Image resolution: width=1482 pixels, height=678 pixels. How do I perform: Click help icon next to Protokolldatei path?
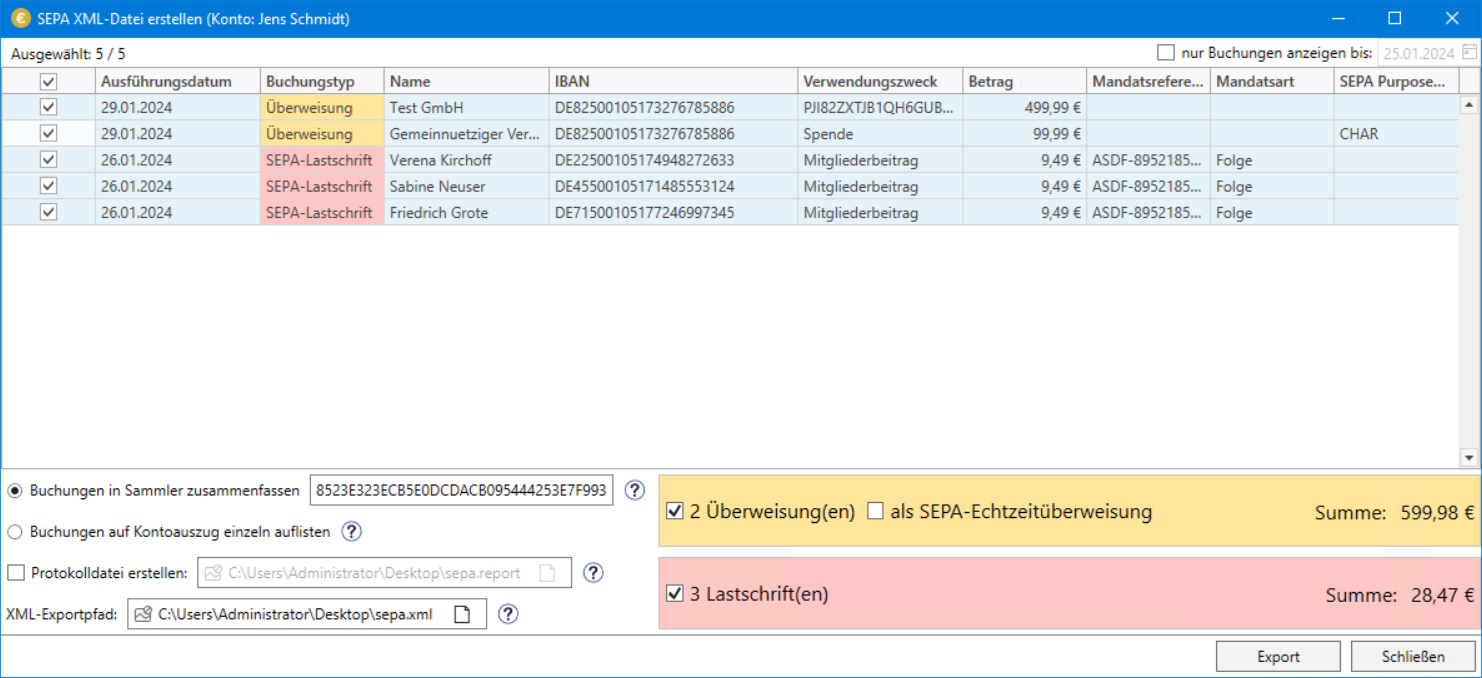point(593,573)
